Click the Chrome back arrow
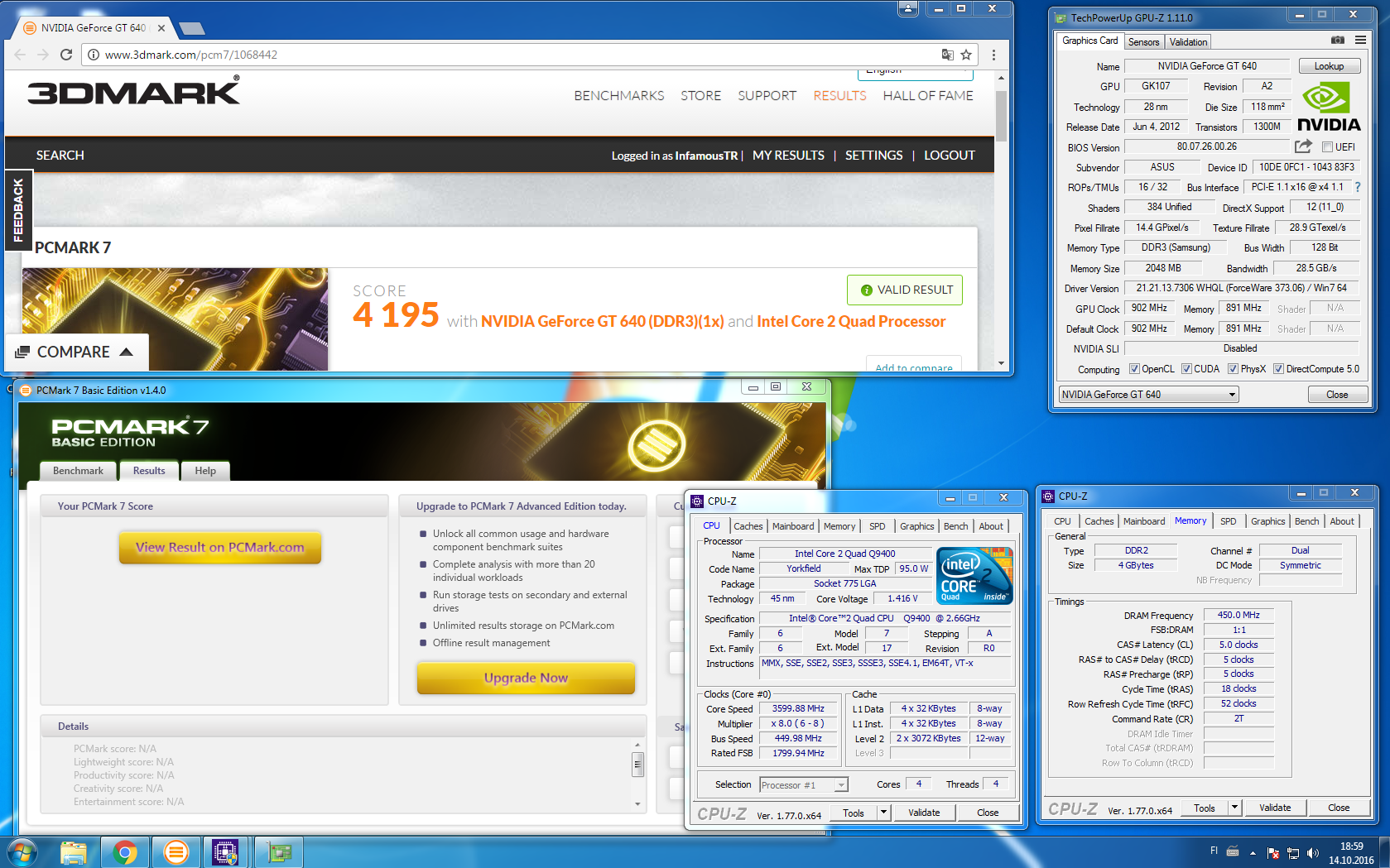The height and width of the screenshot is (868, 1390). tap(20, 55)
